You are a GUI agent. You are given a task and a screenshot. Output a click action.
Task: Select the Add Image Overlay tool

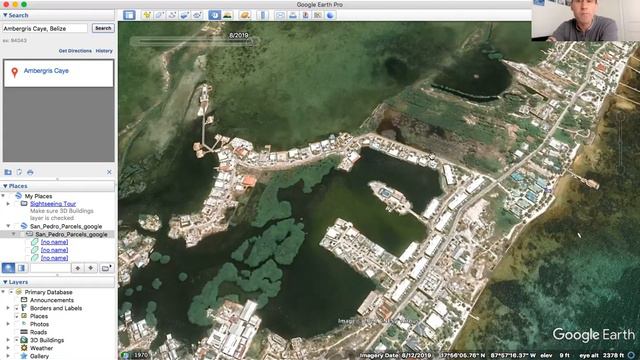tap(184, 15)
